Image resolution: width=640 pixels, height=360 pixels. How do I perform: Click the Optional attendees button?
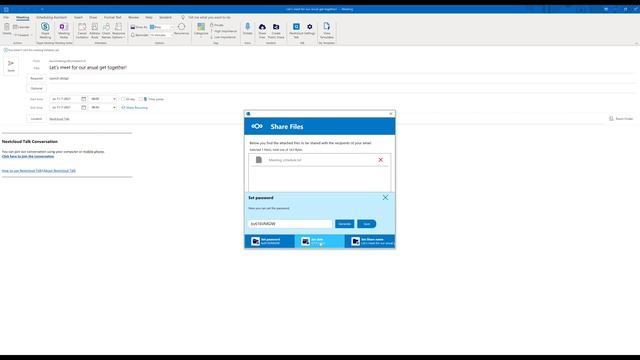pyautogui.click(x=36, y=88)
